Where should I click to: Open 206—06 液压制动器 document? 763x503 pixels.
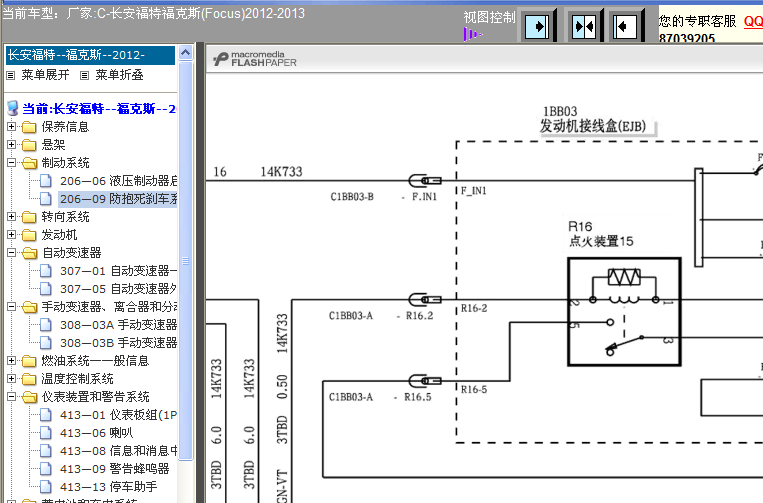pos(118,181)
